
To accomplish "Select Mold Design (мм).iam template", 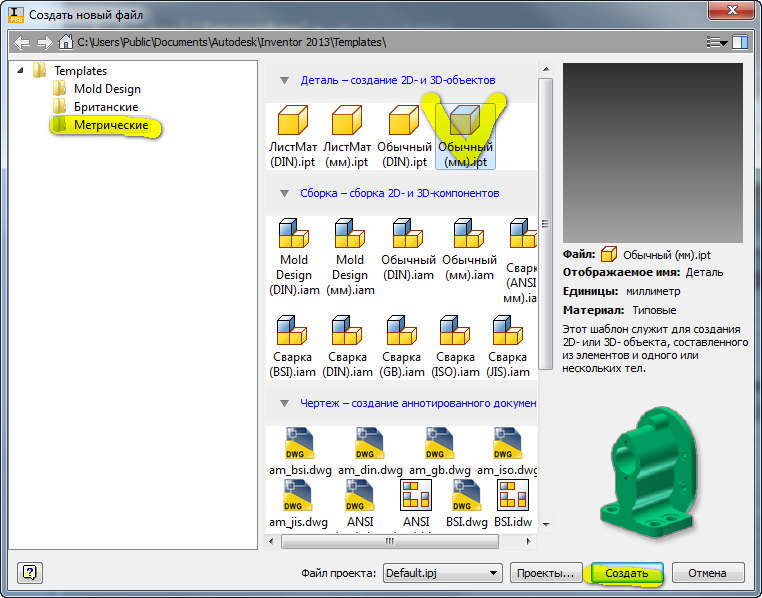I will 350,257.
